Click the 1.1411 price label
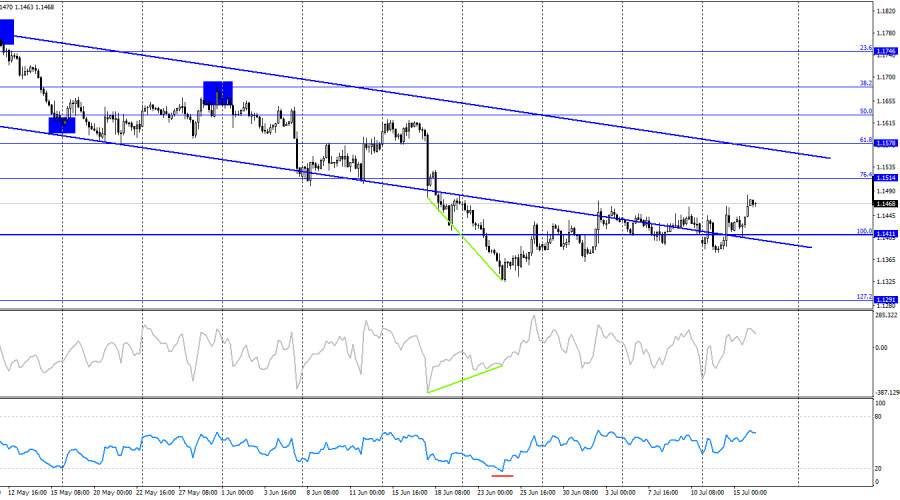Screen dimensions: 900x500 pos(885,234)
